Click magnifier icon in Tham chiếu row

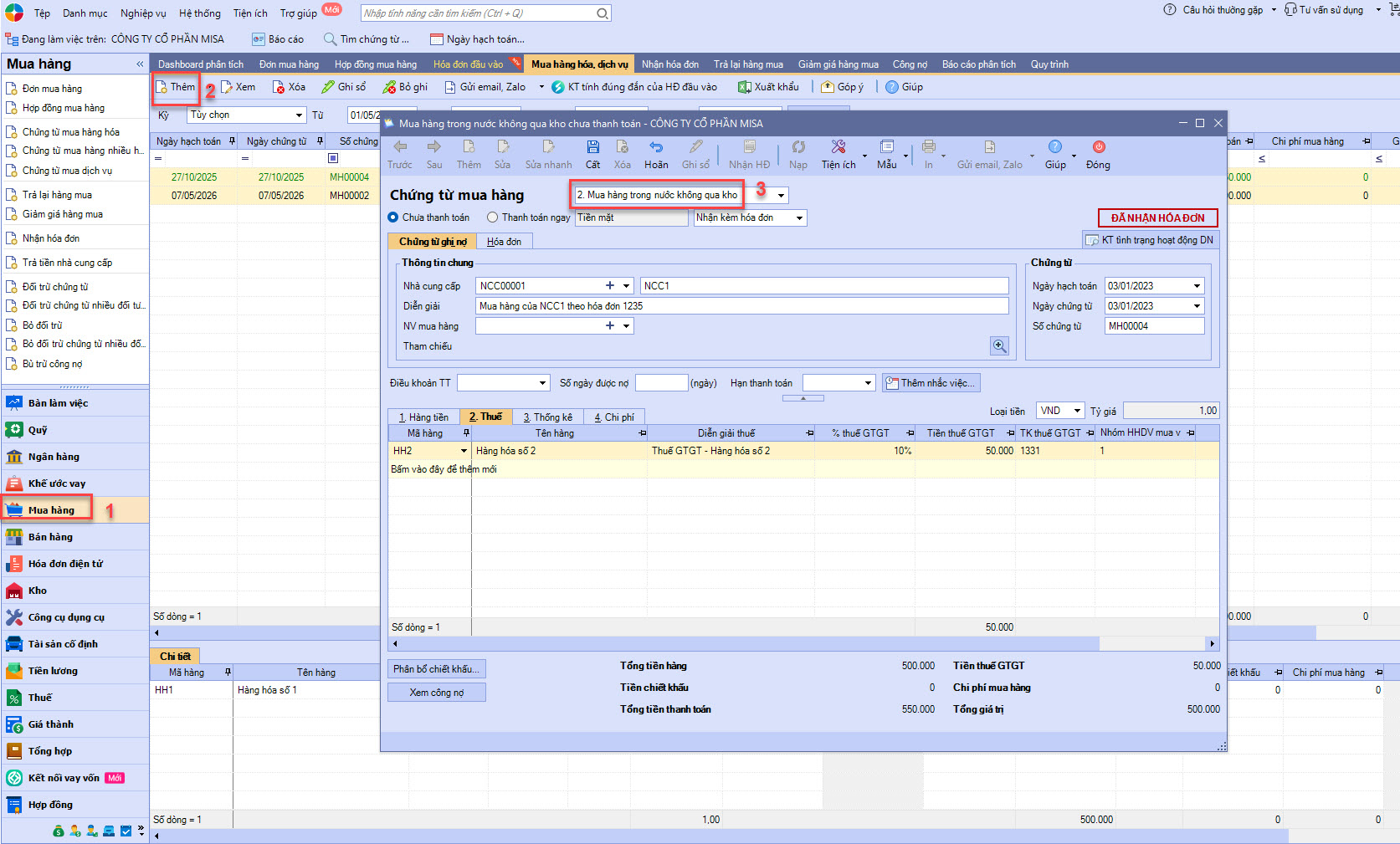999,346
